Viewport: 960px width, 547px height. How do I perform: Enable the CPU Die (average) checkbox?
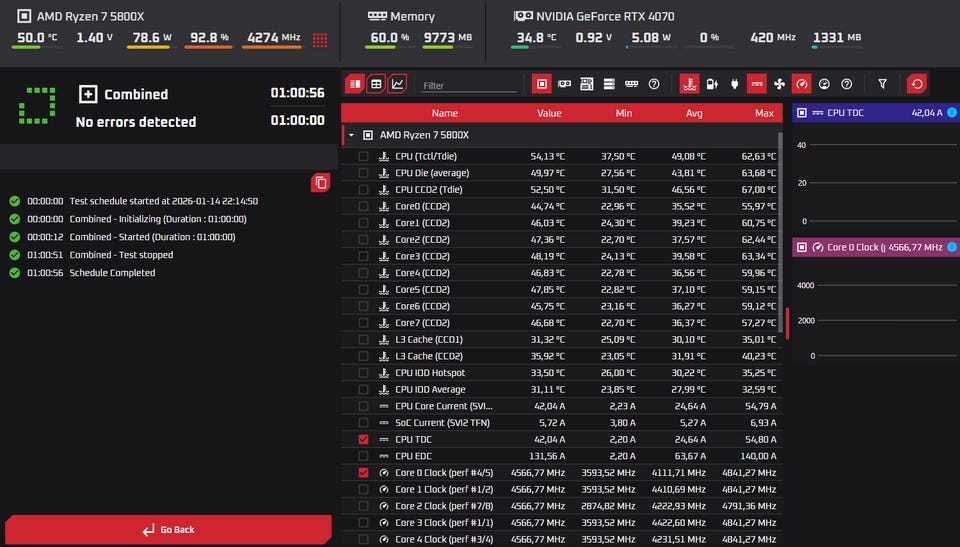(363, 173)
